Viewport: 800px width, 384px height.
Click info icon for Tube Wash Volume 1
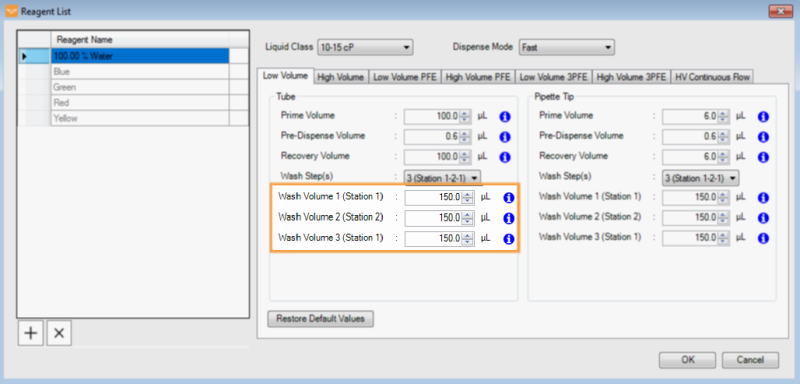pyautogui.click(x=509, y=198)
